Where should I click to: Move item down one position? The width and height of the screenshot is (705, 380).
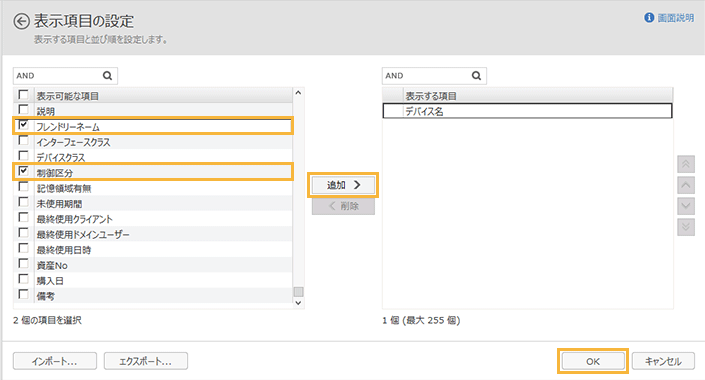(686, 206)
